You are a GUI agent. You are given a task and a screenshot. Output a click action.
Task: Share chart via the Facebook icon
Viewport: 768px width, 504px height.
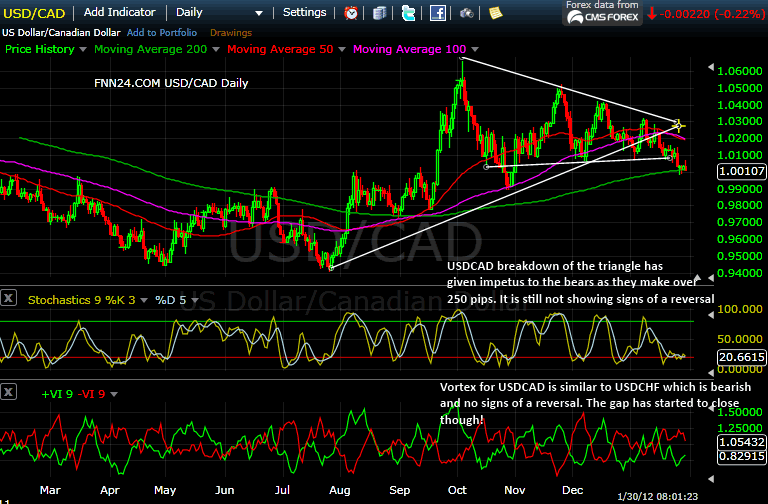(437, 13)
